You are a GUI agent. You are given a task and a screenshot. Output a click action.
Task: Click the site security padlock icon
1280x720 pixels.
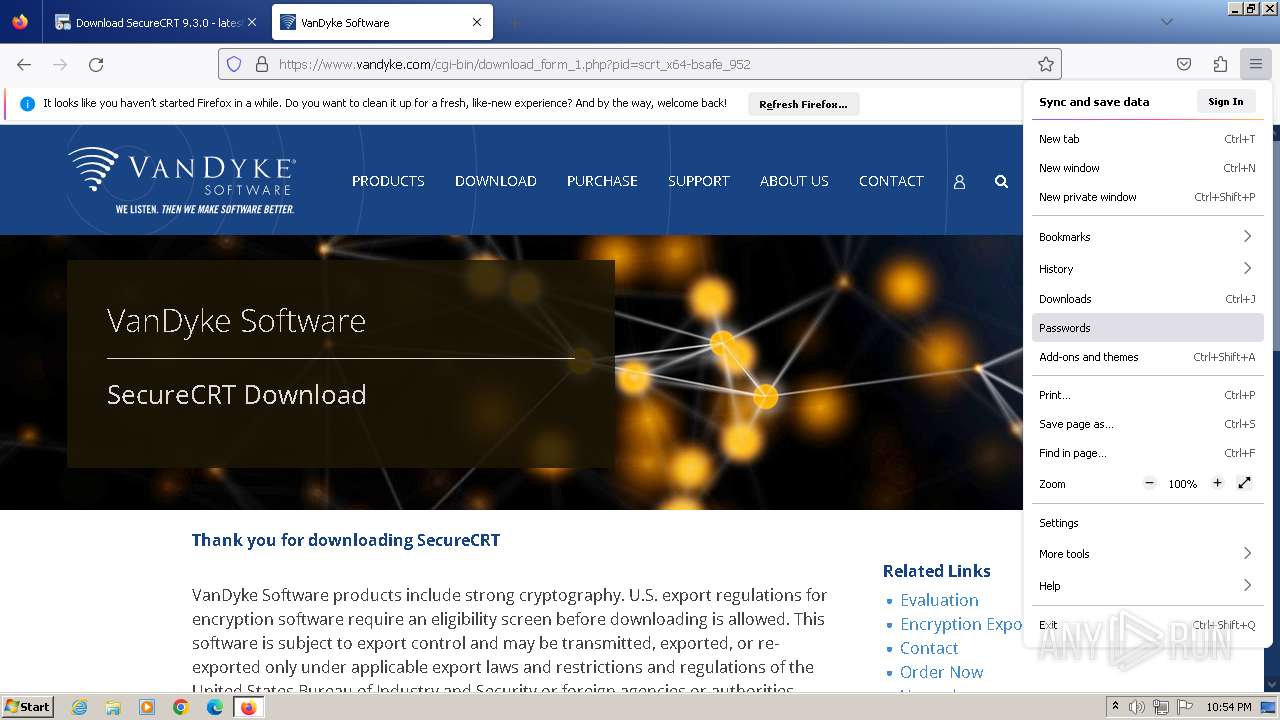(262, 64)
